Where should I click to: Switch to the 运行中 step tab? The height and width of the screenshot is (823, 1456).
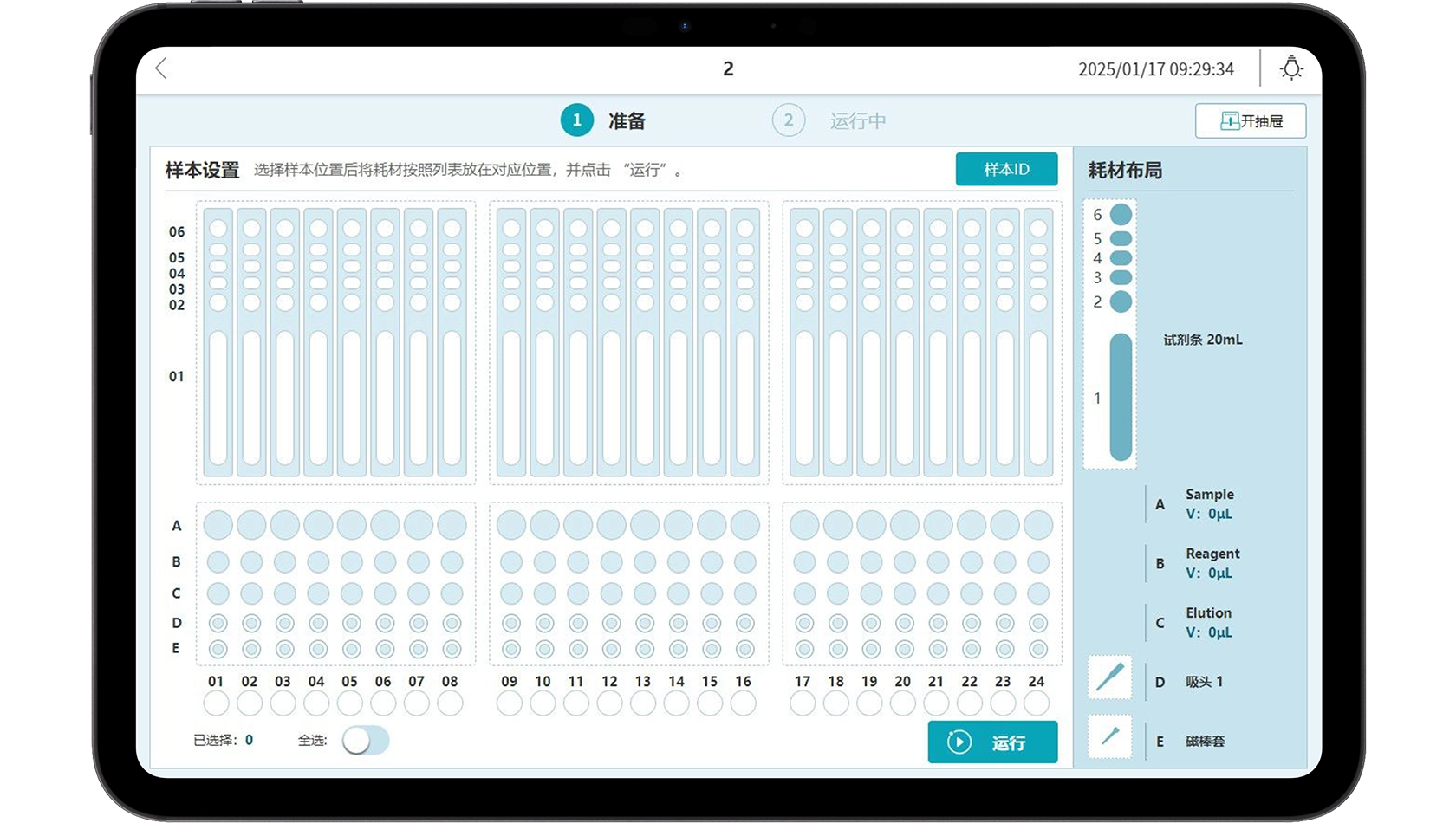(857, 121)
